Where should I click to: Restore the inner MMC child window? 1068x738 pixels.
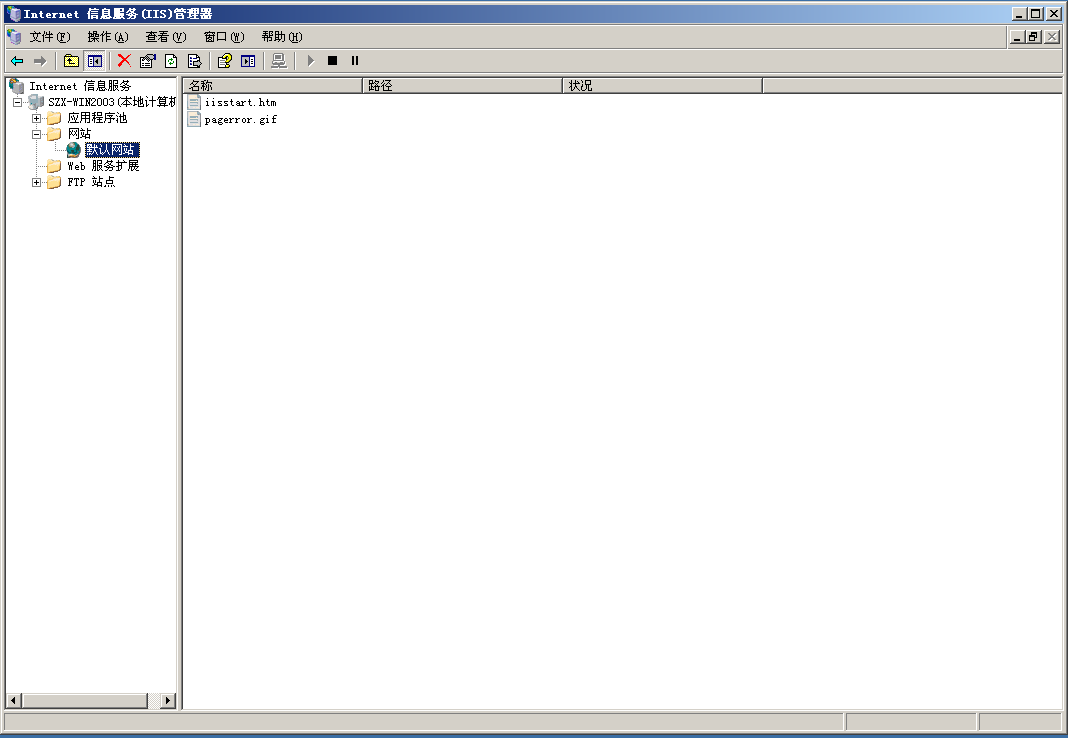[1034, 37]
